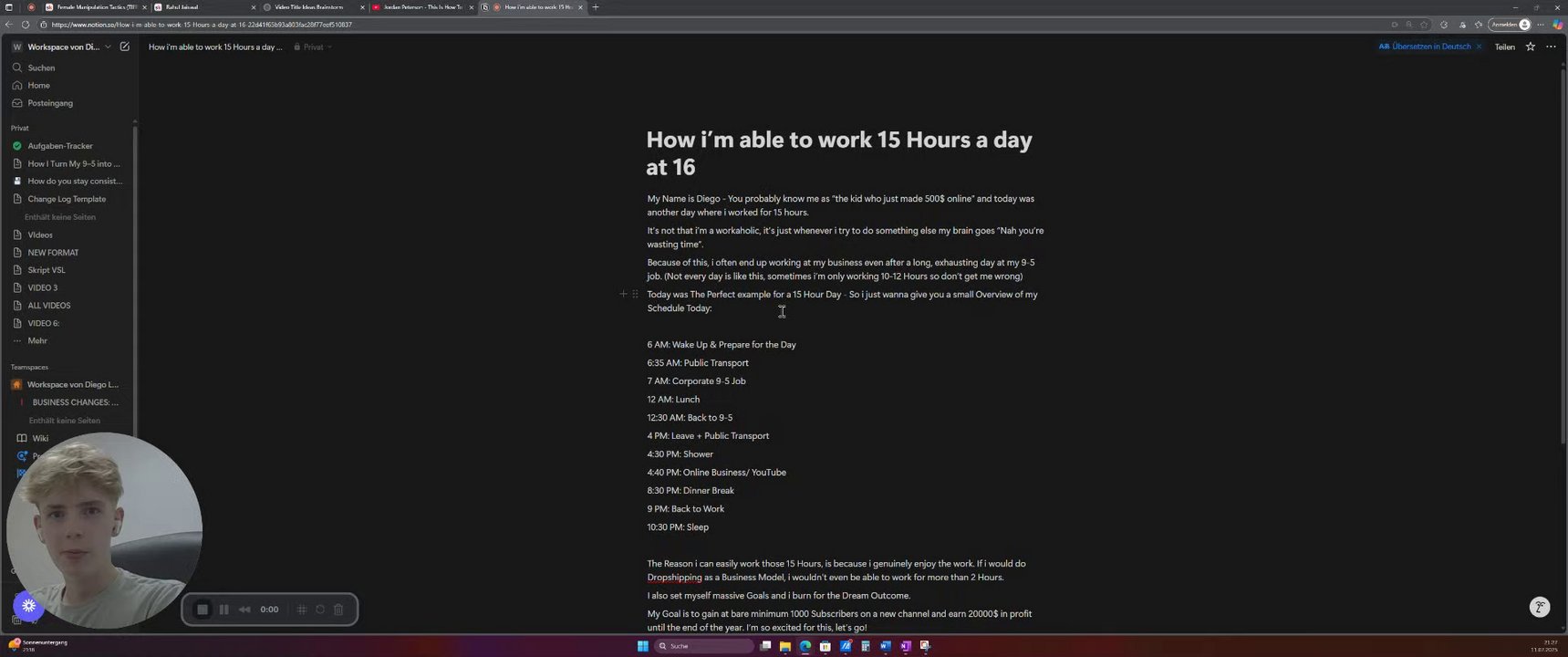Delete the recording with trash icon
Image resolution: width=1568 pixels, height=657 pixels.
(338, 610)
